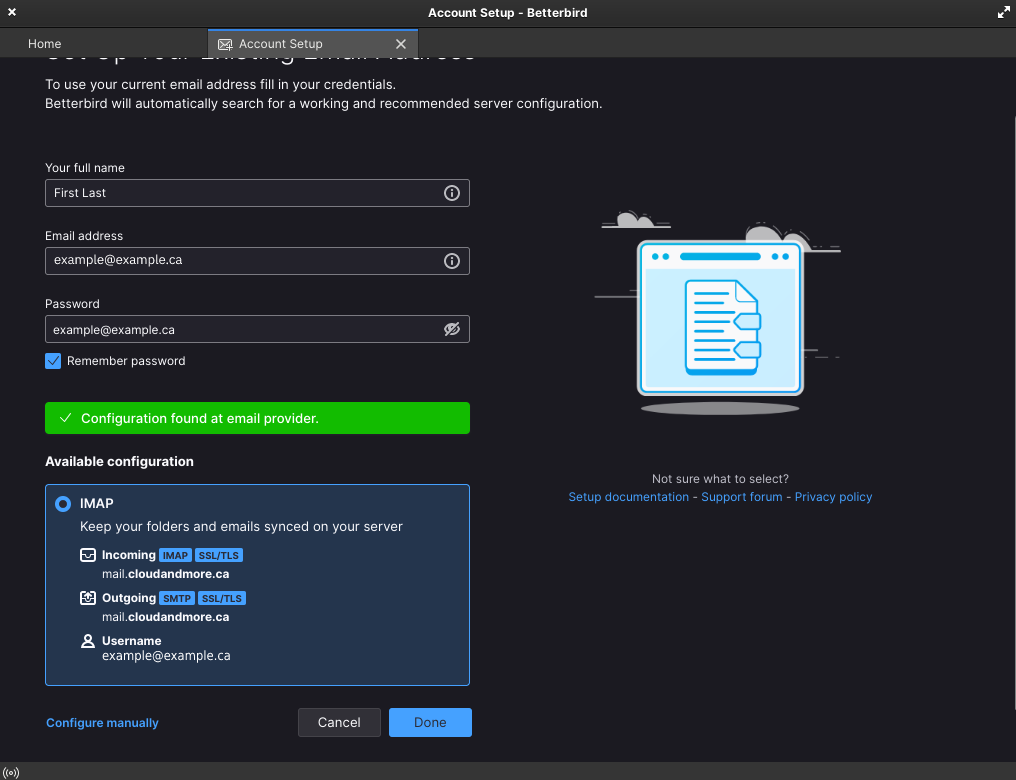Click the 'Available configuration' heading
Screen dimensions: 1016x780
point(119,461)
